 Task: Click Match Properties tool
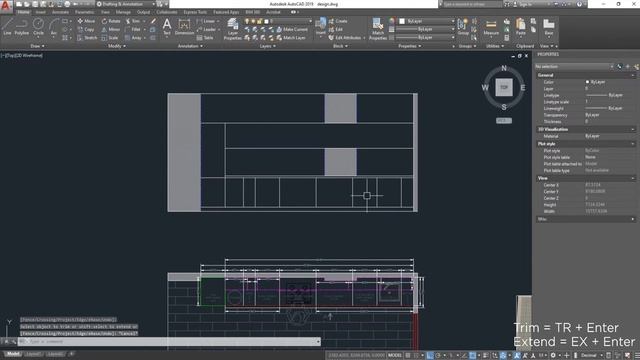tap(378, 29)
